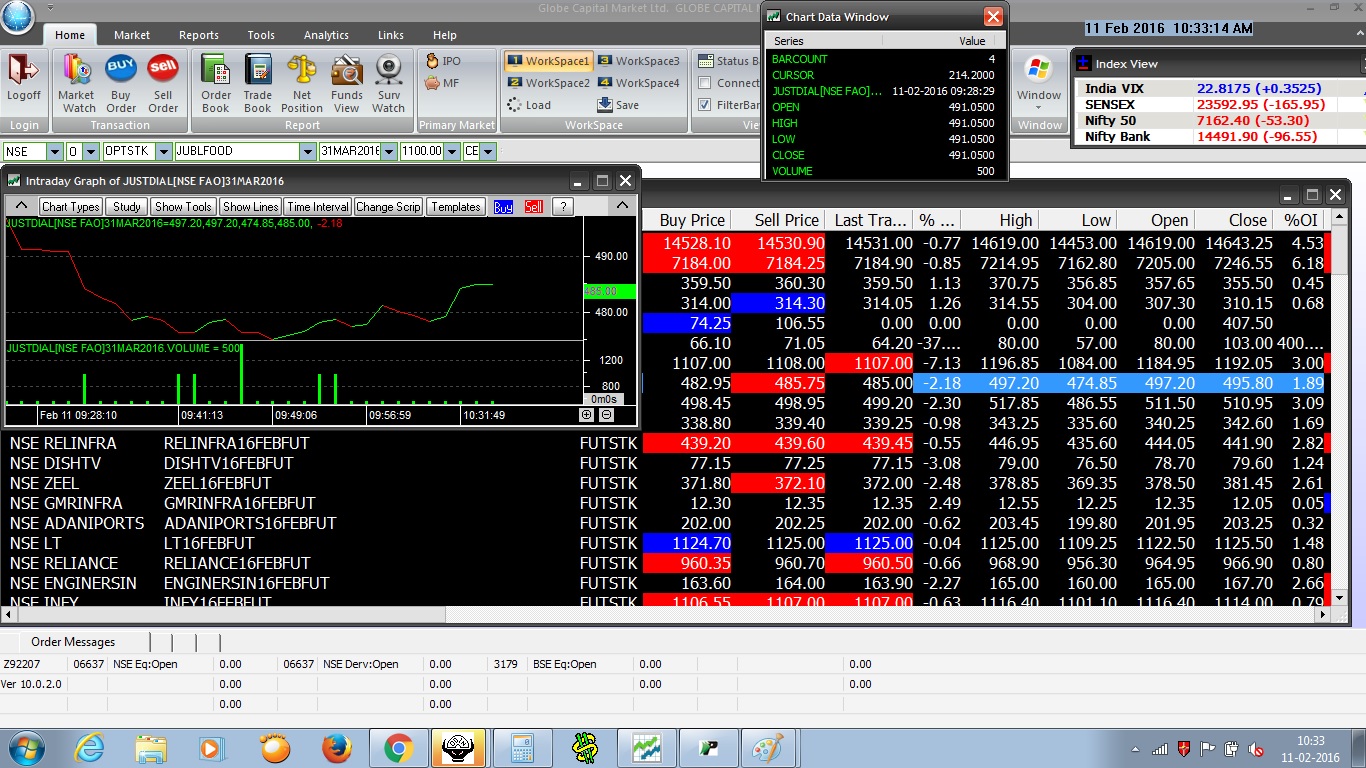The image size is (1366, 768).
Task: Click the '?' help button in chart toolbar
Action: point(563,207)
